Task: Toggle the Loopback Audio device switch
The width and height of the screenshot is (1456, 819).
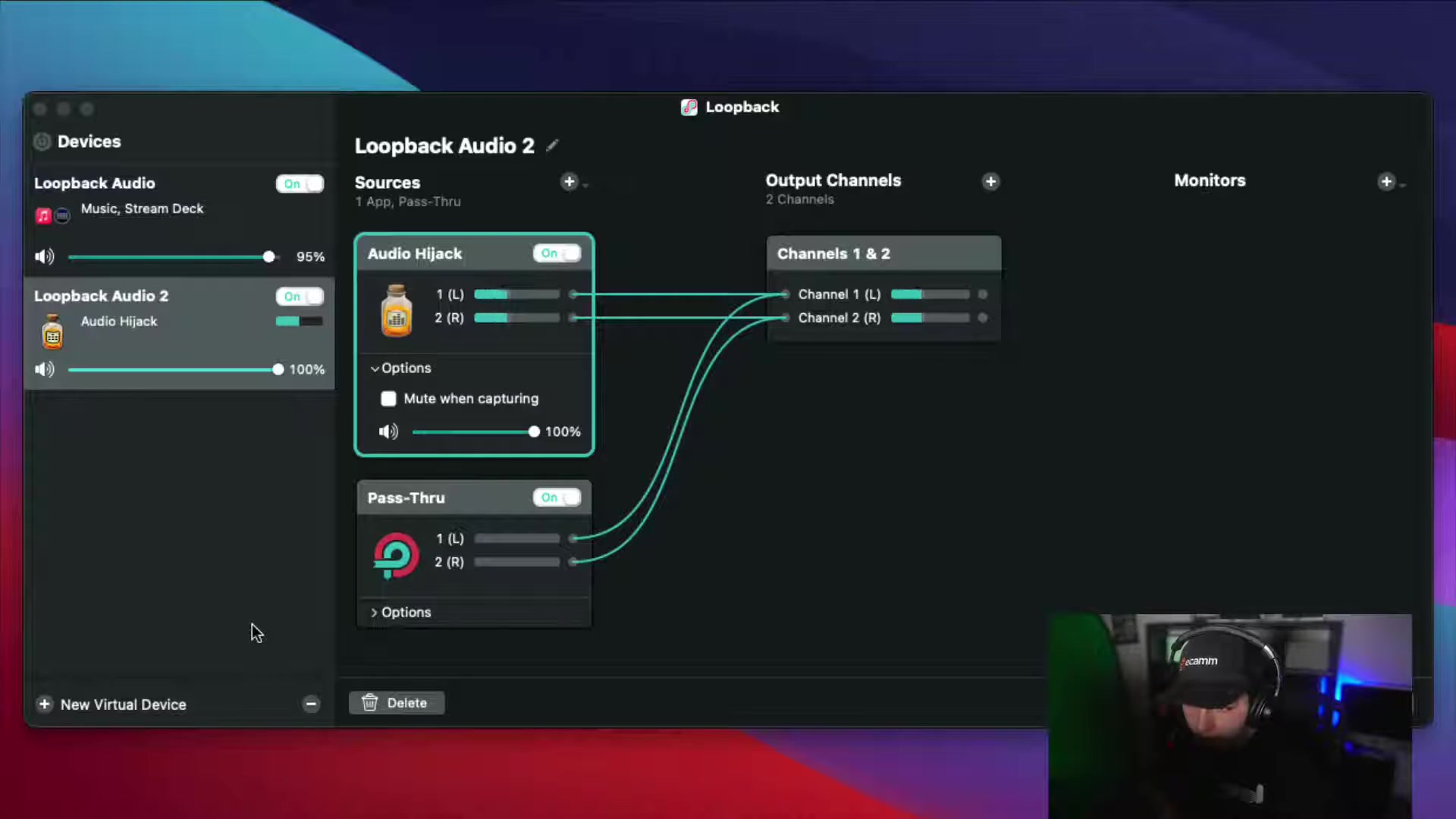Action: (300, 184)
